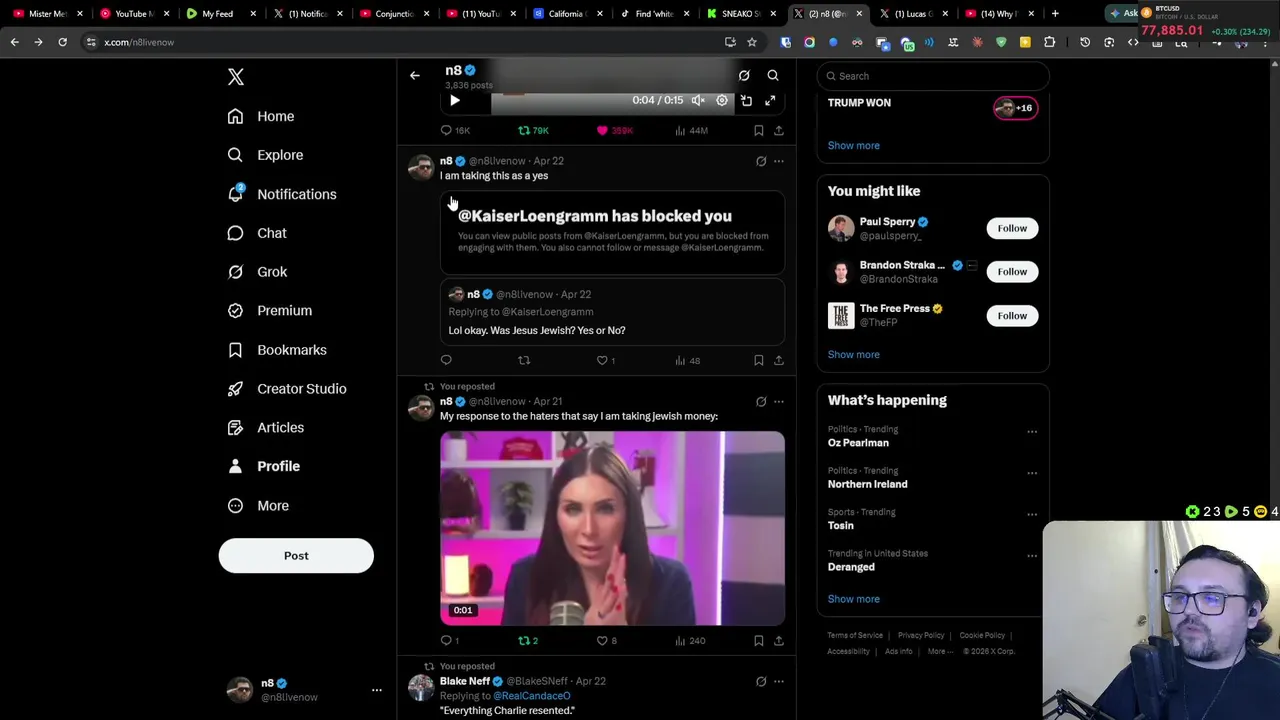Bookmark the 44M-views post
Screen dimensions: 1280x720
pyautogui.click(x=758, y=130)
